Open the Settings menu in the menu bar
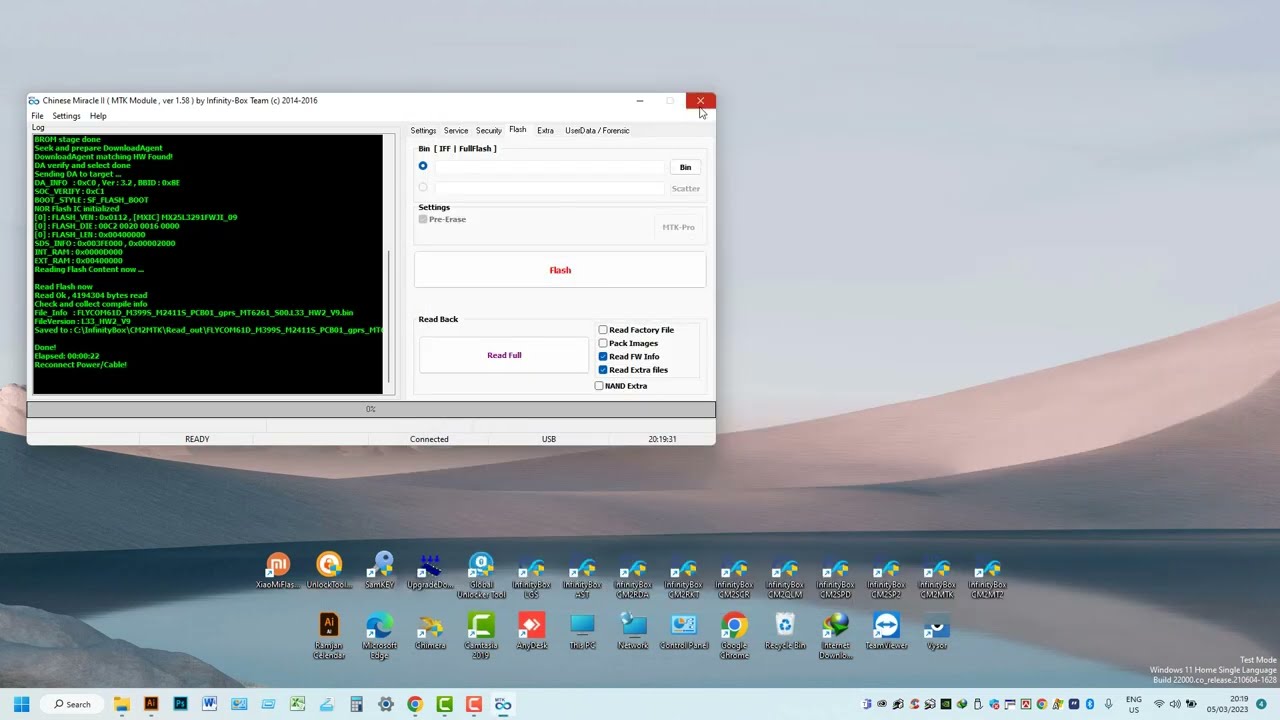Image resolution: width=1280 pixels, height=720 pixels. pyautogui.click(x=66, y=116)
